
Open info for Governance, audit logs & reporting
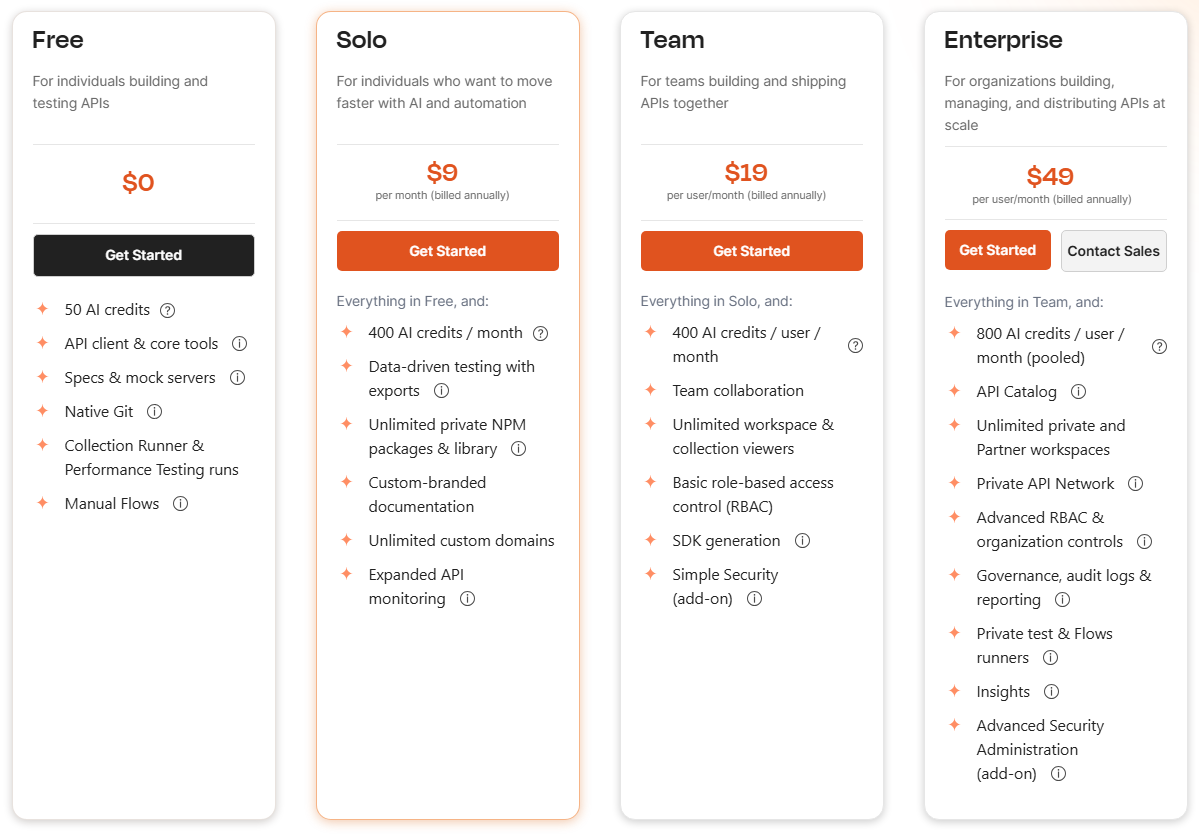pyautogui.click(x=1062, y=600)
